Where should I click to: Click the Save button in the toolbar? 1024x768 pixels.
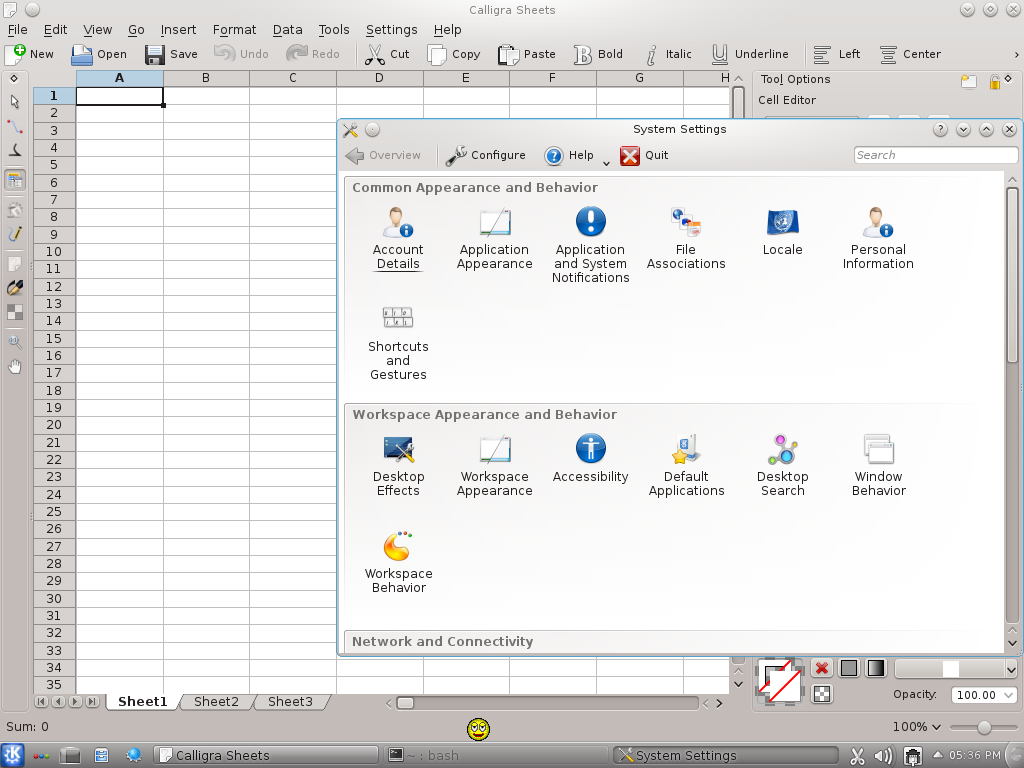tap(171, 54)
